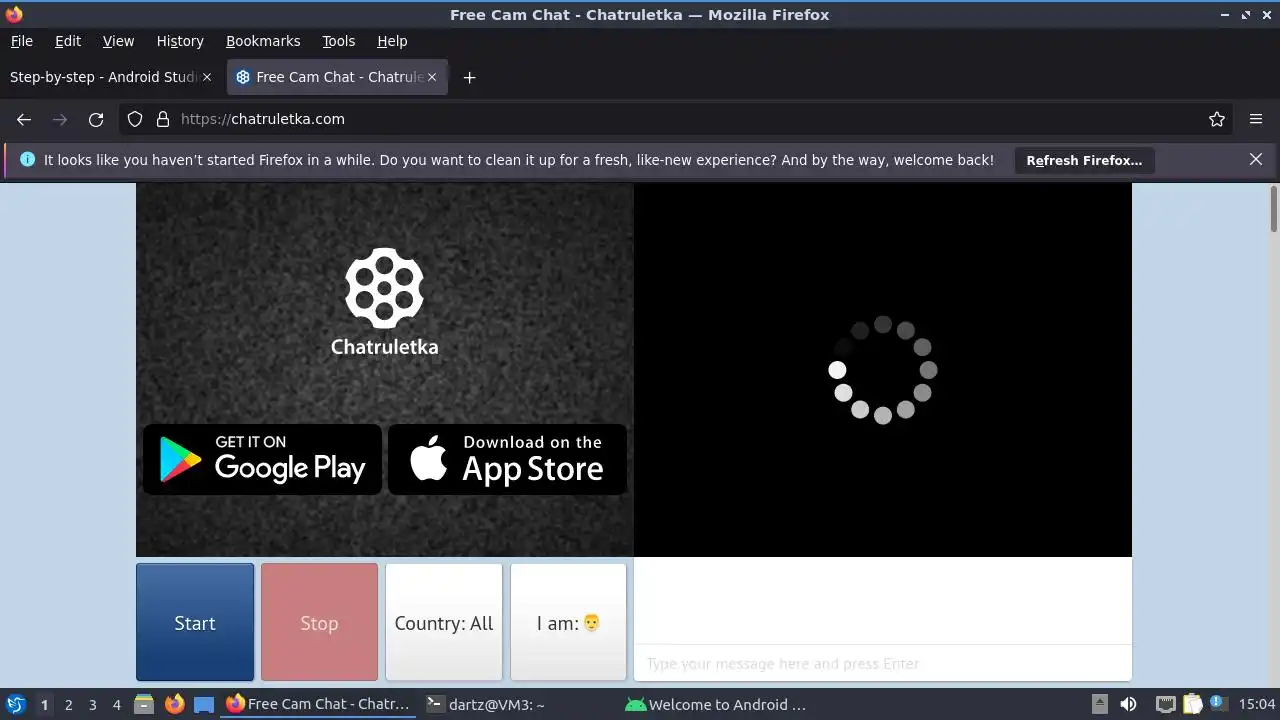This screenshot has height=720, width=1280.
Task: Stop the cam chat
Action: click(x=319, y=622)
